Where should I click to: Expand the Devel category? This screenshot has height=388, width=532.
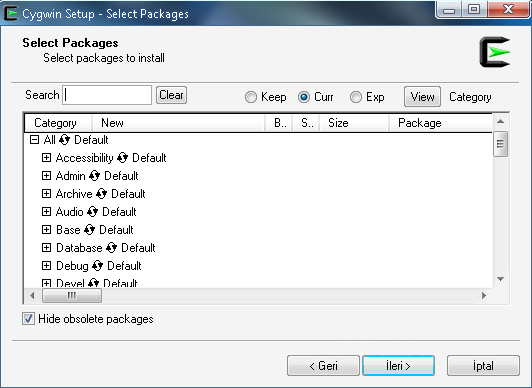click(x=46, y=283)
